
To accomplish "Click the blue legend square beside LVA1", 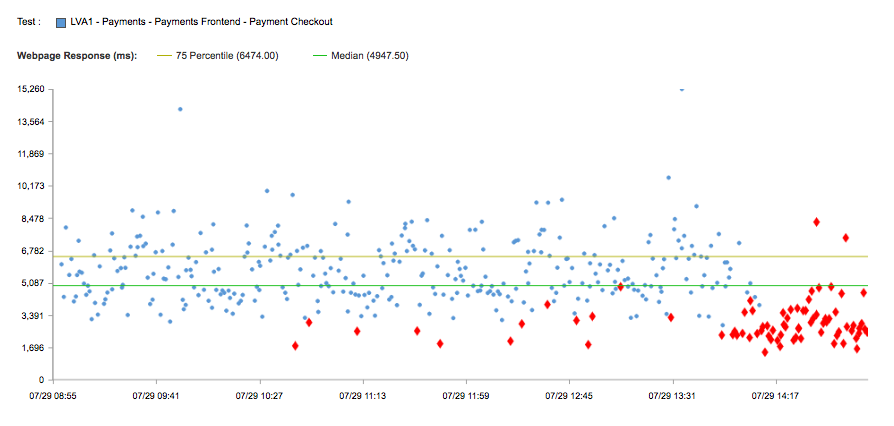I will pos(61,21).
